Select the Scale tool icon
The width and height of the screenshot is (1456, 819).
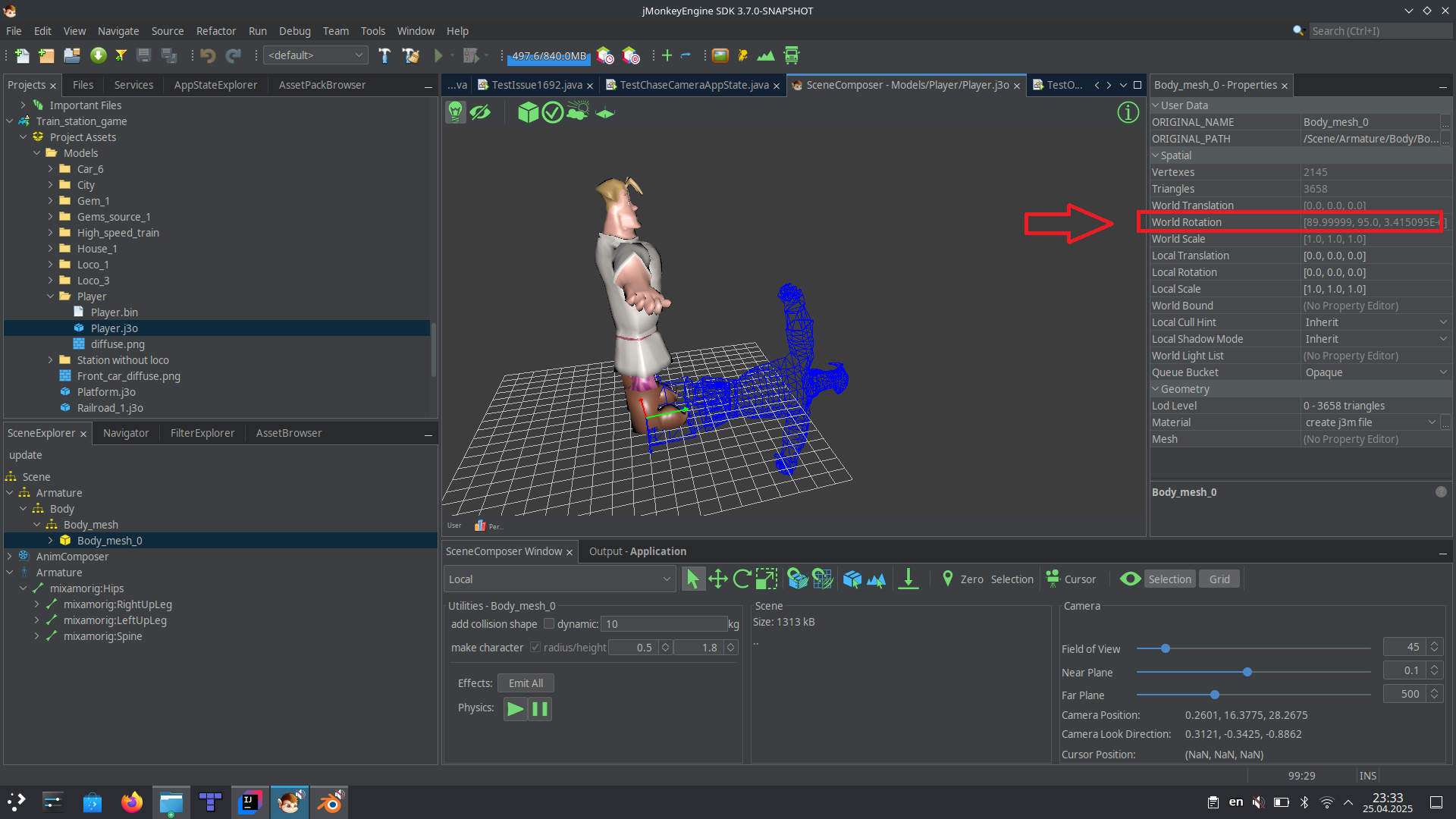click(x=767, y=579)
